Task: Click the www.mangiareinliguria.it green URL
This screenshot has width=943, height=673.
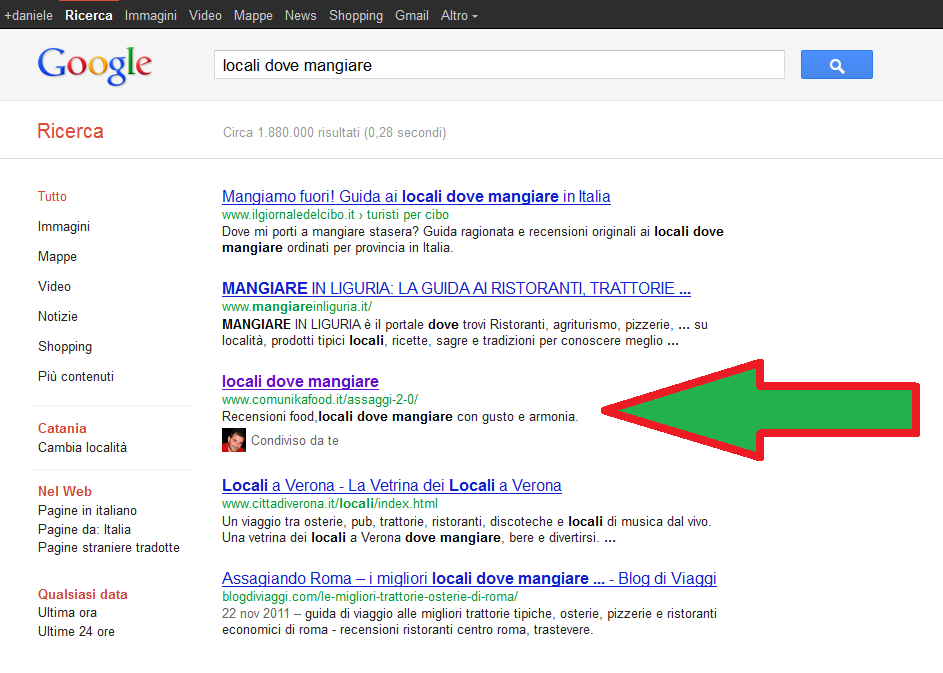Action: pos(297,307)
